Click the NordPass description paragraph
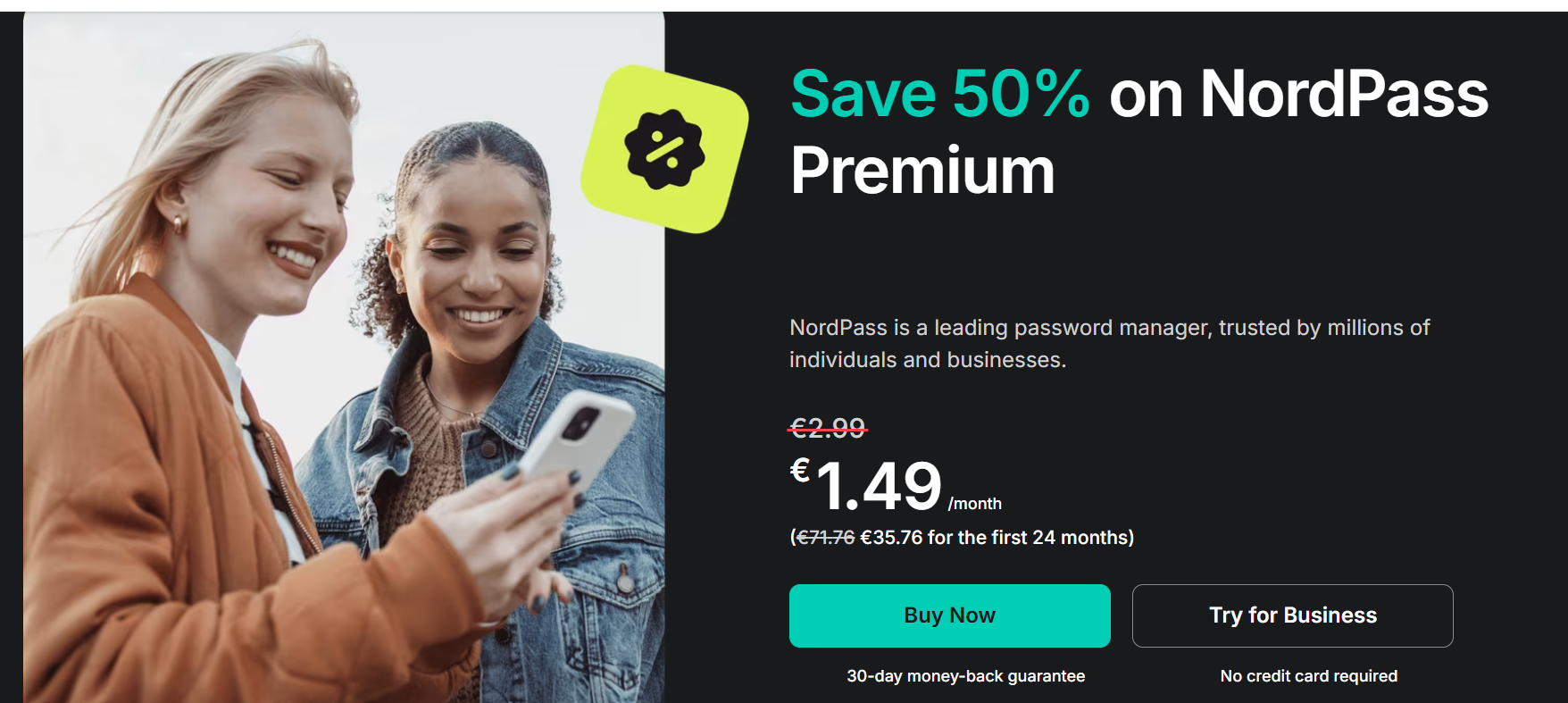The image size is (1568, 703). (1109, 344)
